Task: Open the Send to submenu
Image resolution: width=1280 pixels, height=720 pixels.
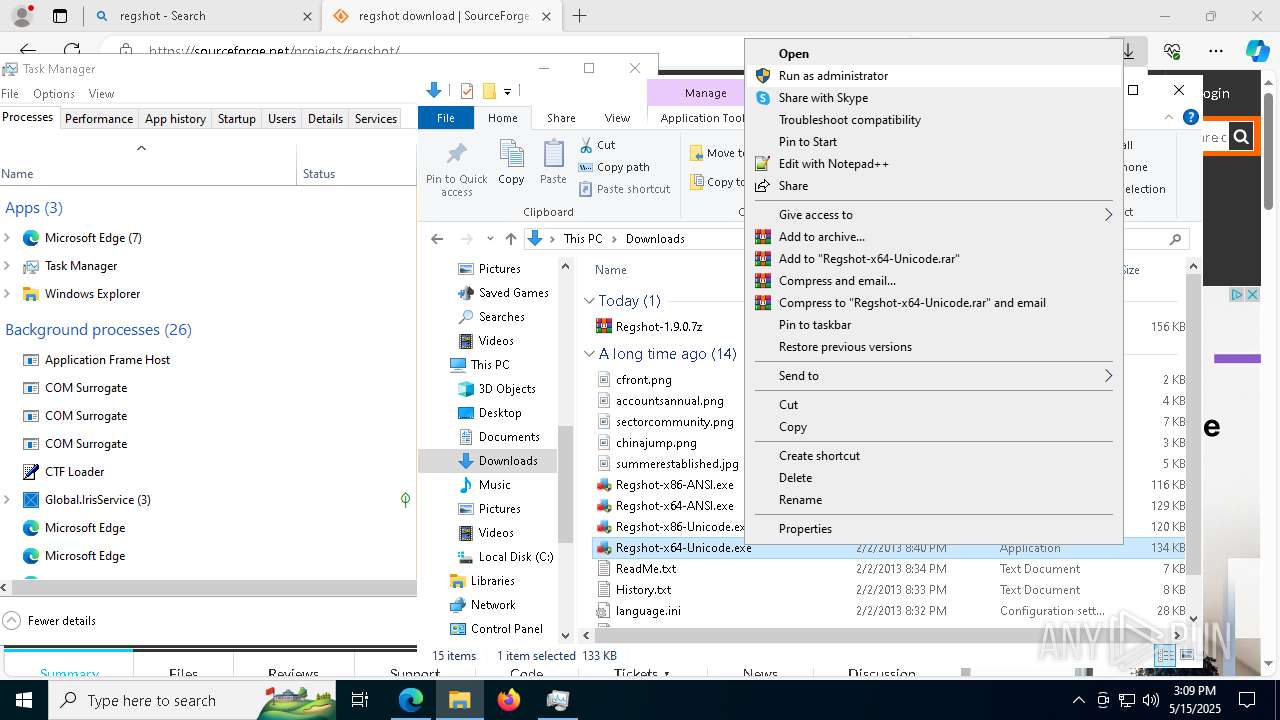Action: pyautogui.click(x=933, y=376)
